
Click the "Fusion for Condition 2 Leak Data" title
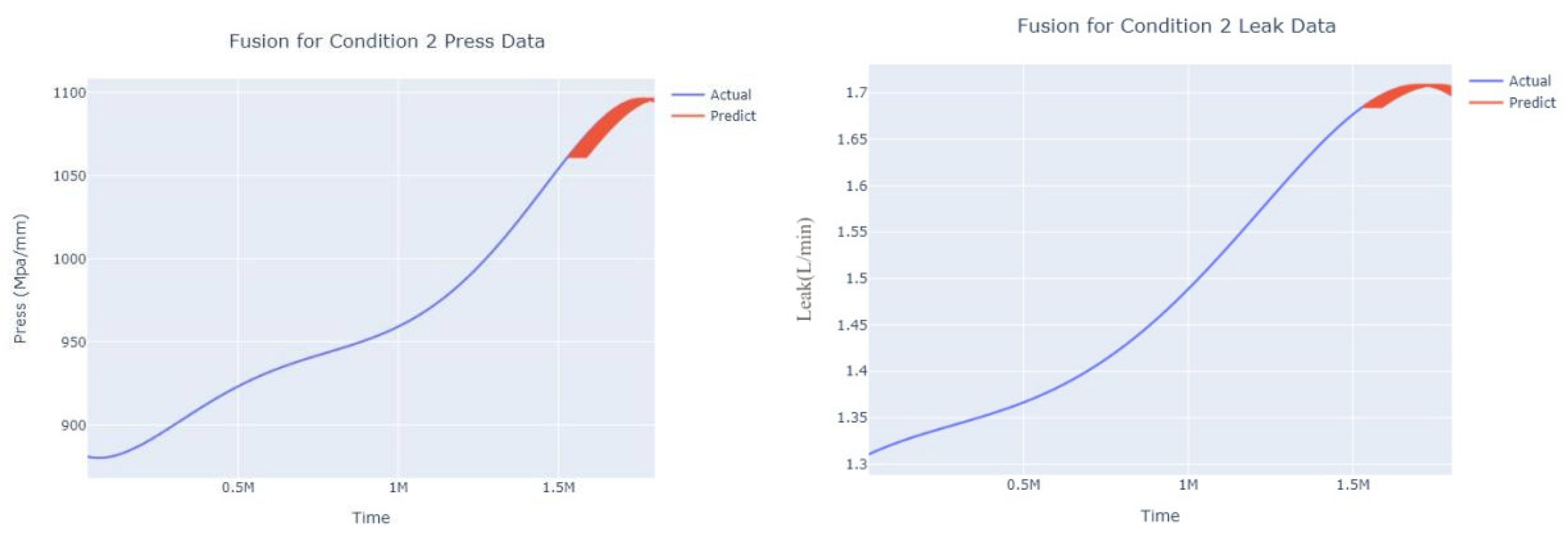pos(1176,26)
